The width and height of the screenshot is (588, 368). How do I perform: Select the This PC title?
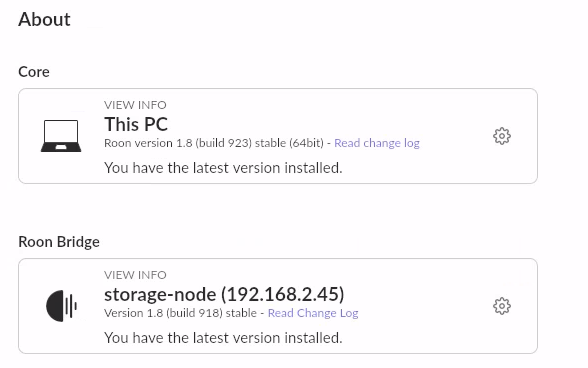point(136,124)
